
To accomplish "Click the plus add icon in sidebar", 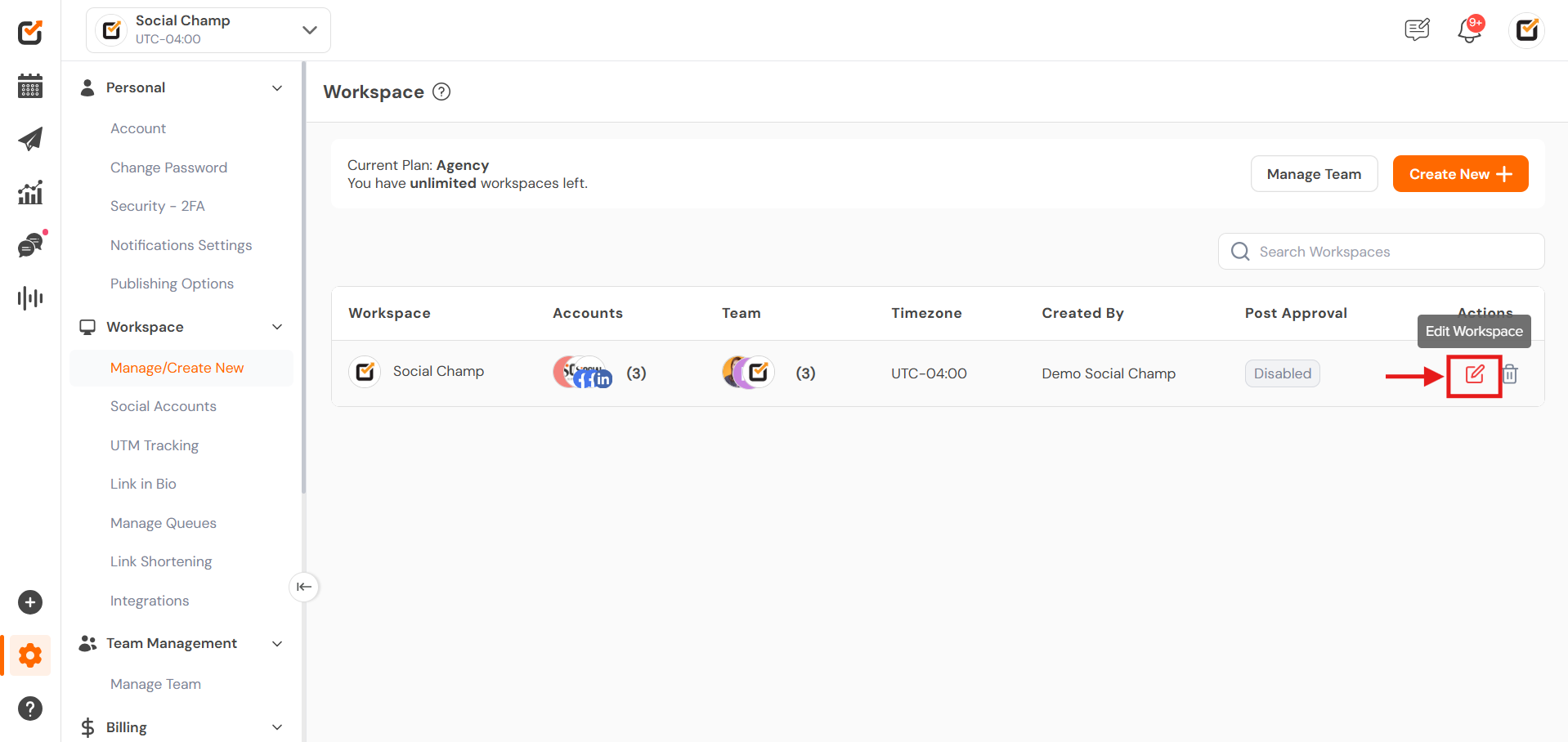I will click(x=30, y=602).
